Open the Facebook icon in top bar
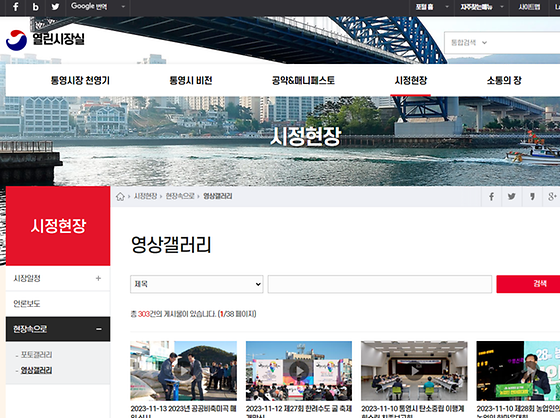This screenshot has width=560, height=418. (15, 7)
